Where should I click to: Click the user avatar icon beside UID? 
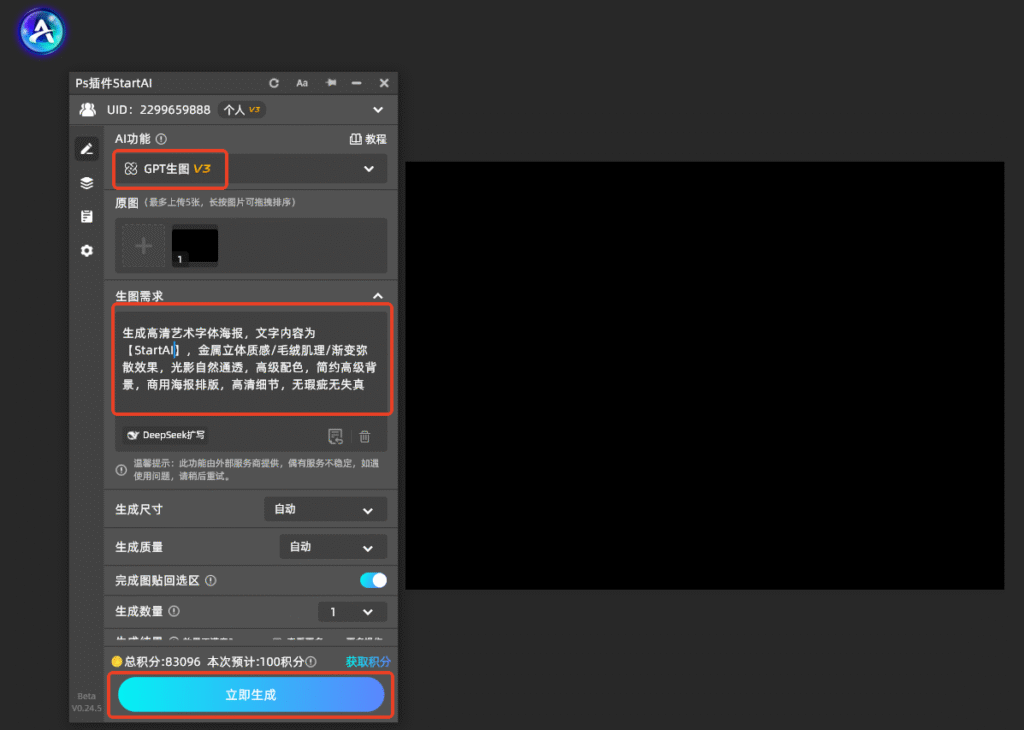click(x=88, y=110)
